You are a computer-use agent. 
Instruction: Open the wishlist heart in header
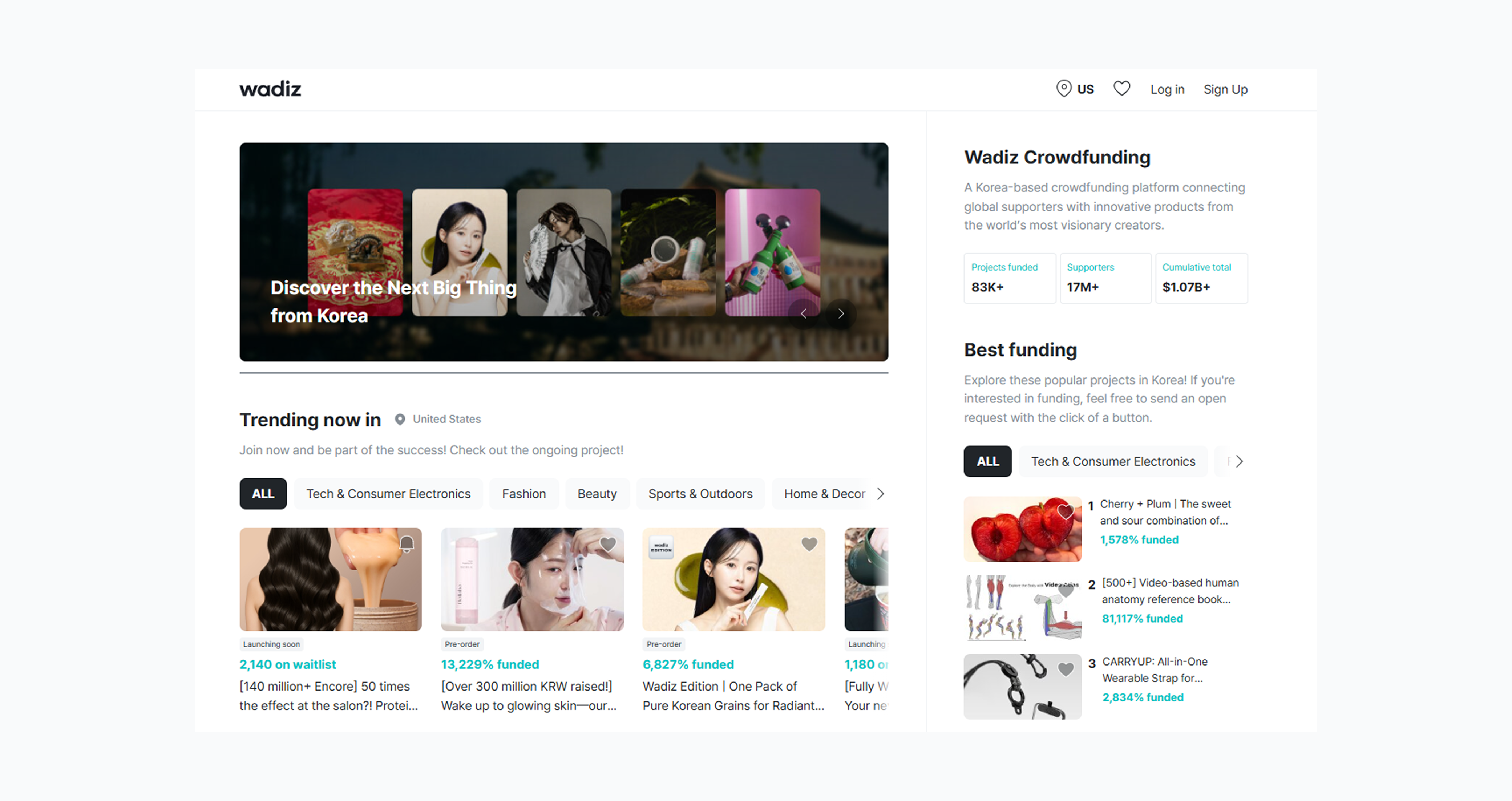coord(1122,89)
